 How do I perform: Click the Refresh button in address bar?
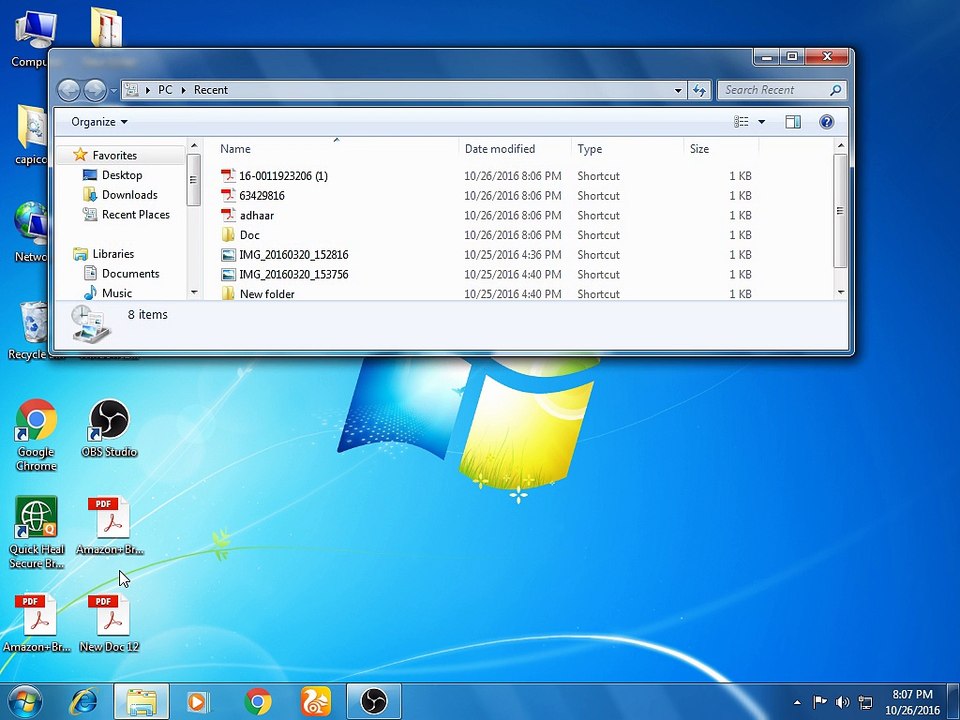point(699,91)
